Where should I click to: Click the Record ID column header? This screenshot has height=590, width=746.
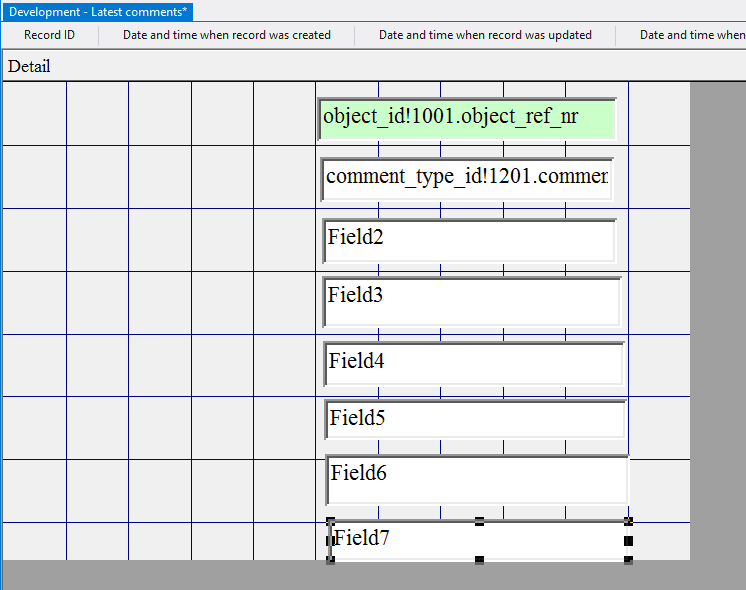[x=49, y=35]
